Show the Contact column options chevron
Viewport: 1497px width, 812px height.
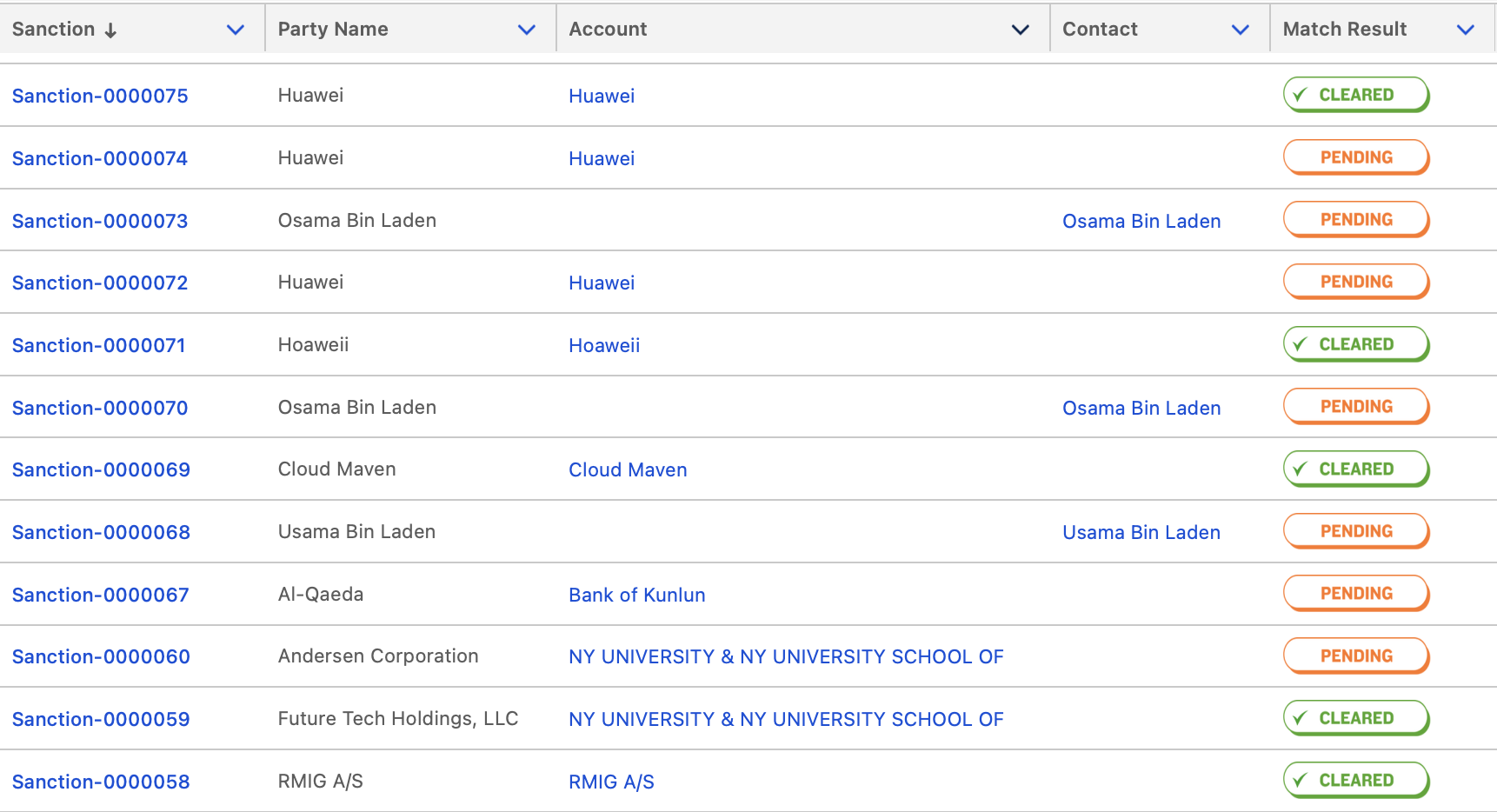tap(1241, 30)
